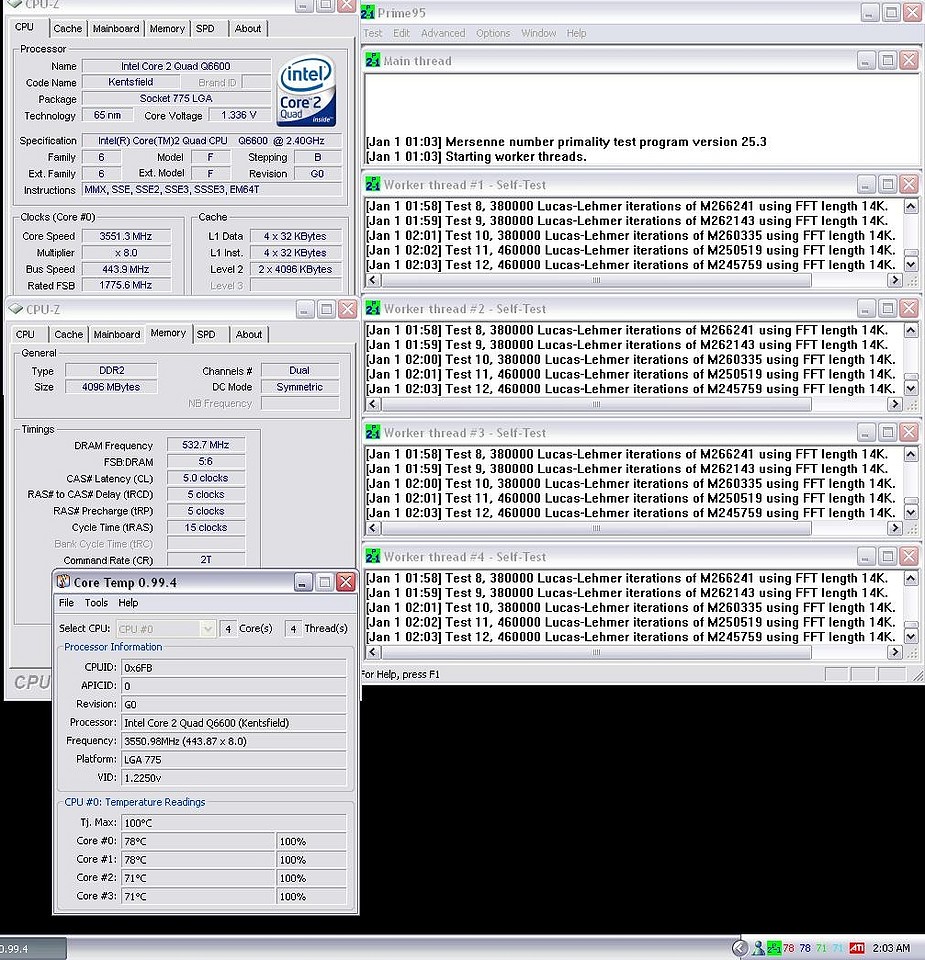925x960 pixels.
Task: Click the Main thread window icon
Action: [x=372, y=61]
